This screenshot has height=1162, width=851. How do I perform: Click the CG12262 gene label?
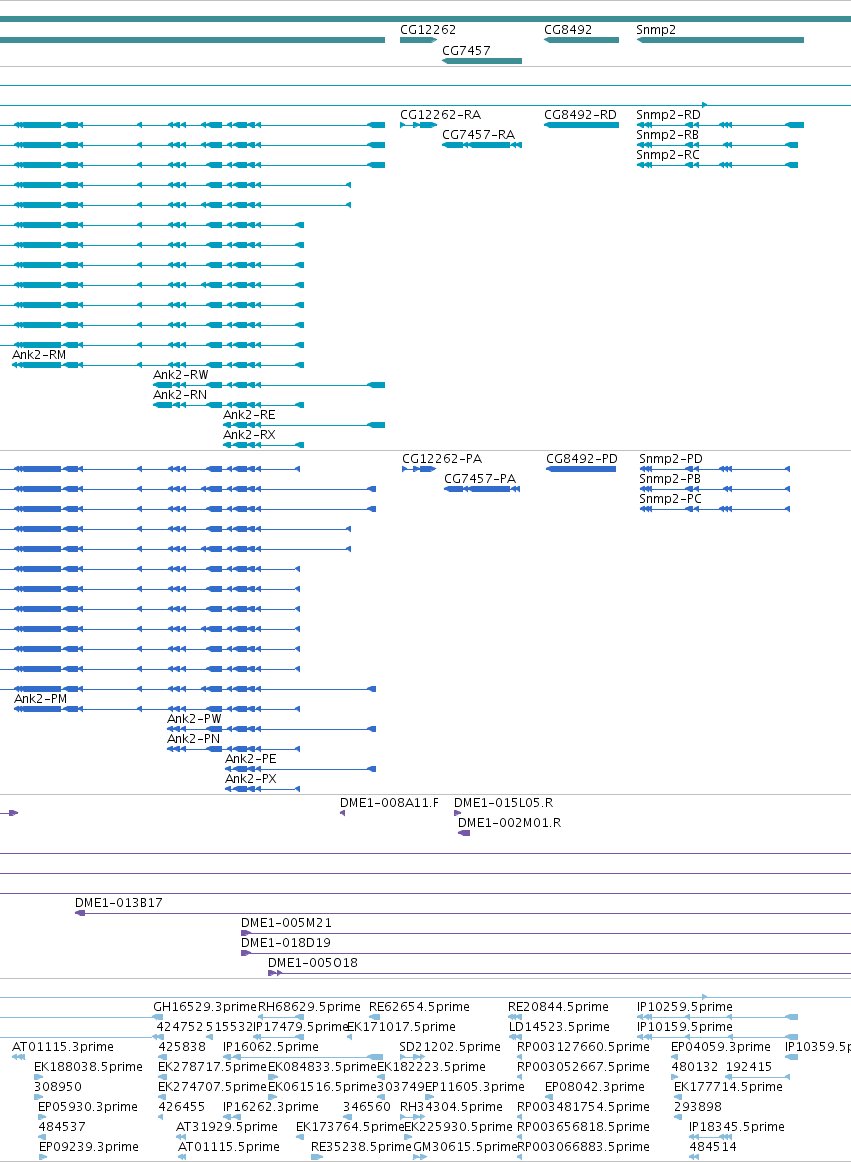(428, 30)
